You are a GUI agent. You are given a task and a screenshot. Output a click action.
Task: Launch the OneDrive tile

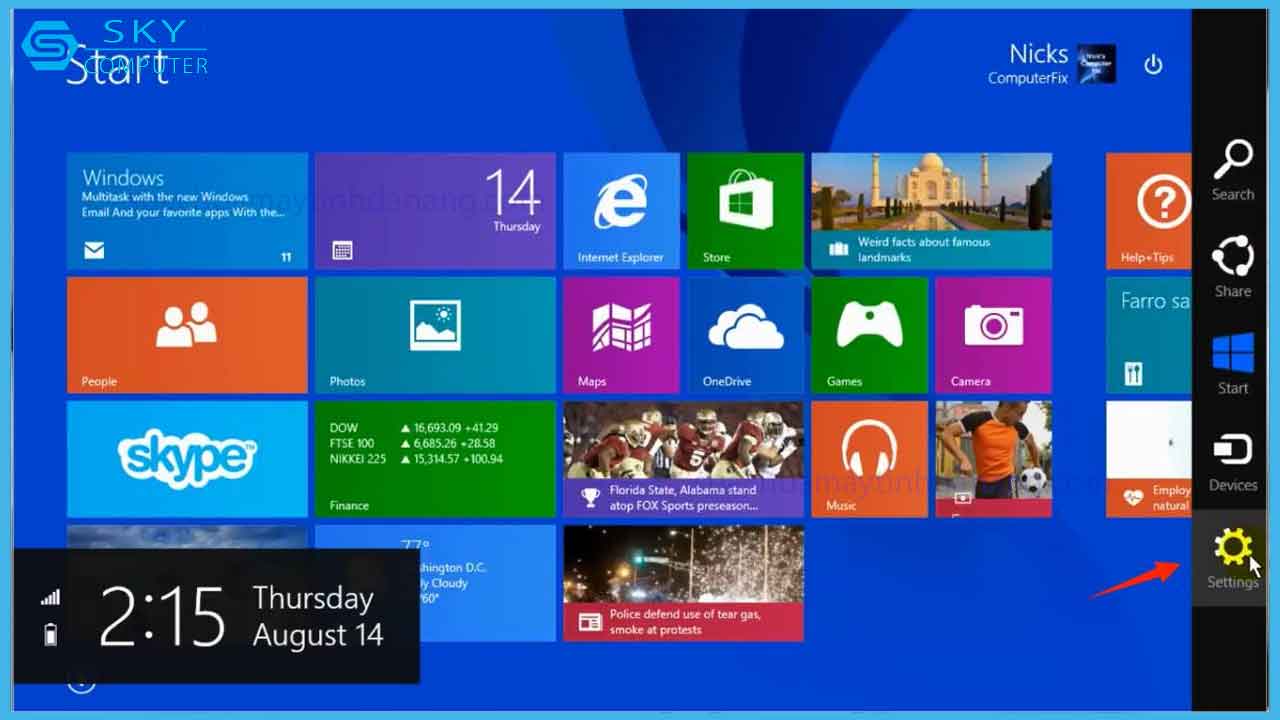(x=745, y=335)
